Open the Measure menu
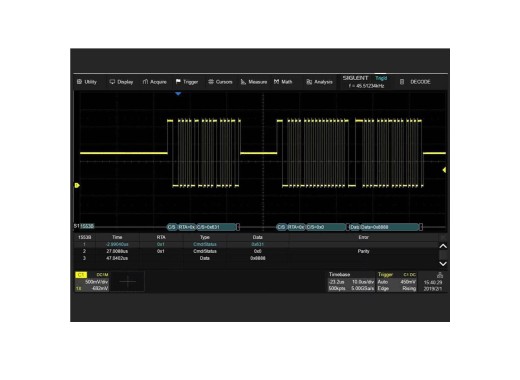 point(254,82)
